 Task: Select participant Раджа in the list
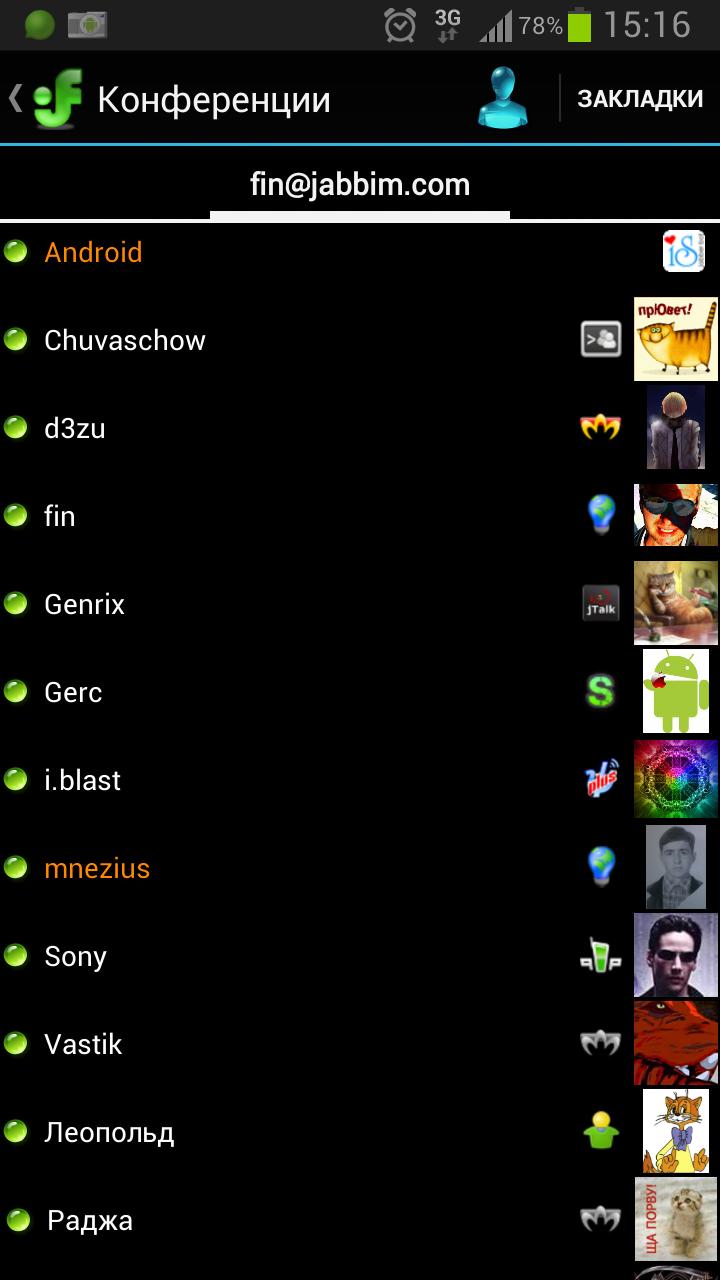click(x=360, y=1220)
